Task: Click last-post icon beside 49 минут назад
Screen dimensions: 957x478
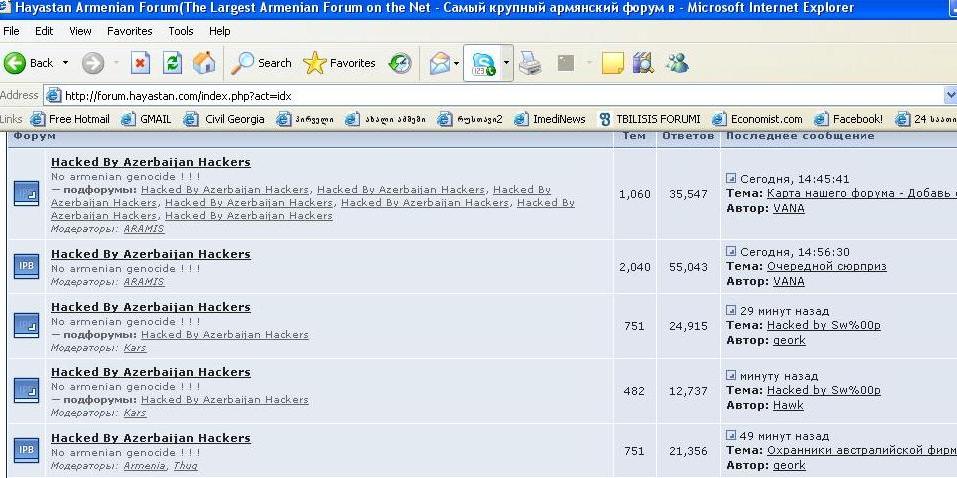Action: tap(731, 435)
